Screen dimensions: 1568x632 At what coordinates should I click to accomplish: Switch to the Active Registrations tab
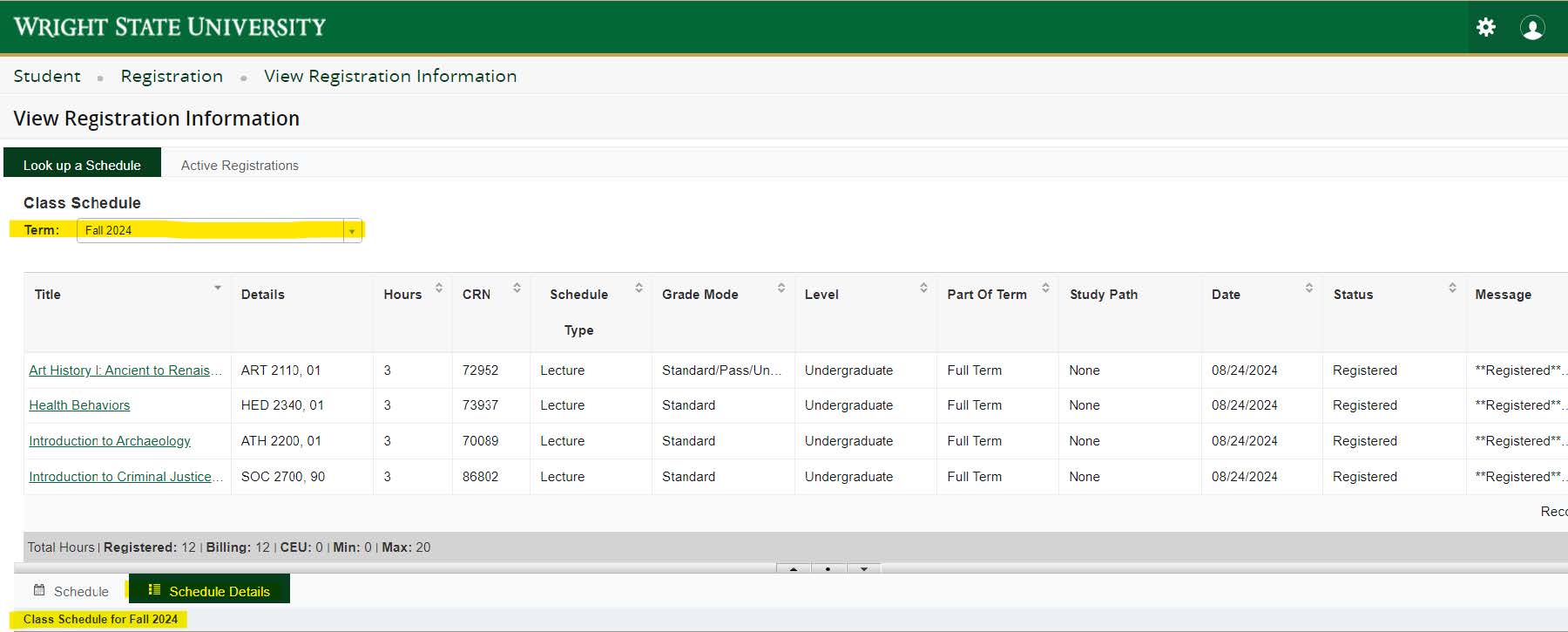(240, 166)
